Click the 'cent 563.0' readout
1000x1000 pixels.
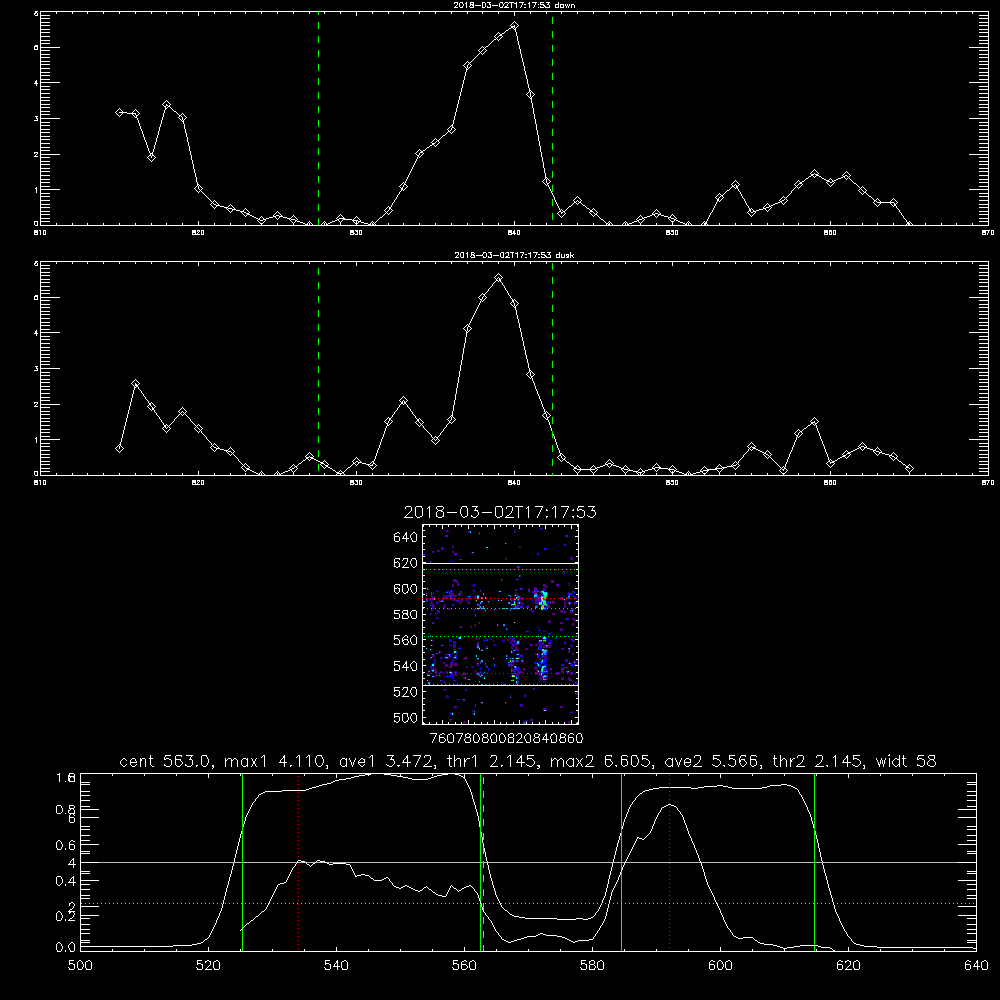pyautogui.click(x=165, y=761)
